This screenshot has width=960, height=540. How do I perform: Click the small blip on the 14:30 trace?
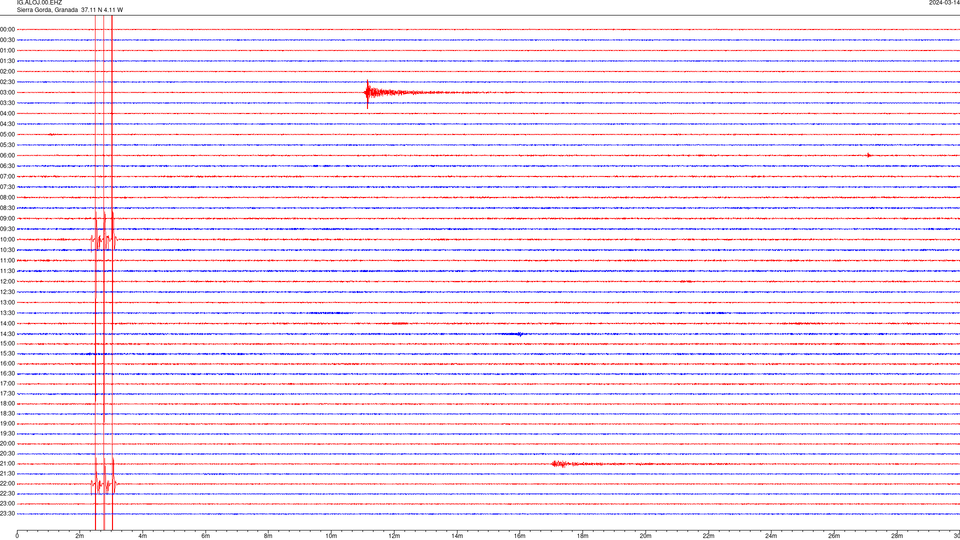pyautogui.click(x=519, y=334)
